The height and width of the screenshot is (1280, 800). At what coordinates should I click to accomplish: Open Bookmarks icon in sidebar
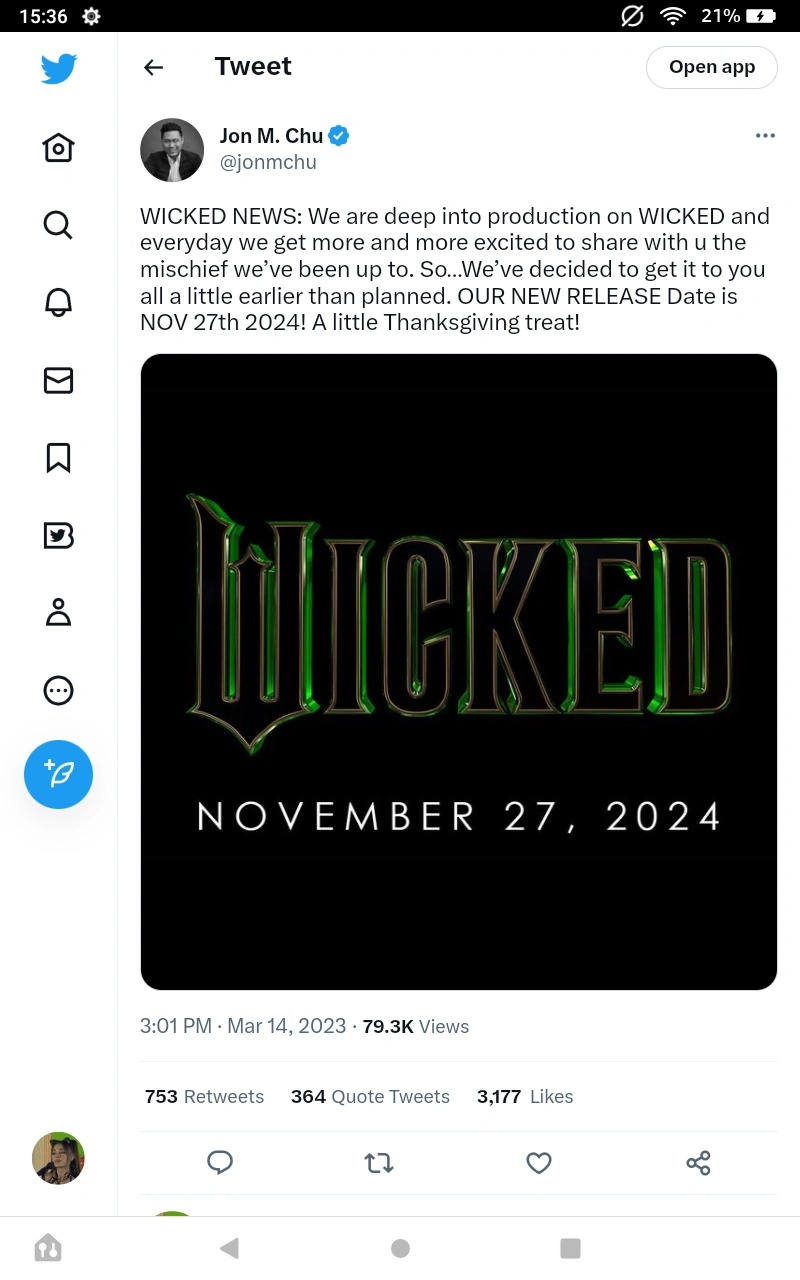58,458
